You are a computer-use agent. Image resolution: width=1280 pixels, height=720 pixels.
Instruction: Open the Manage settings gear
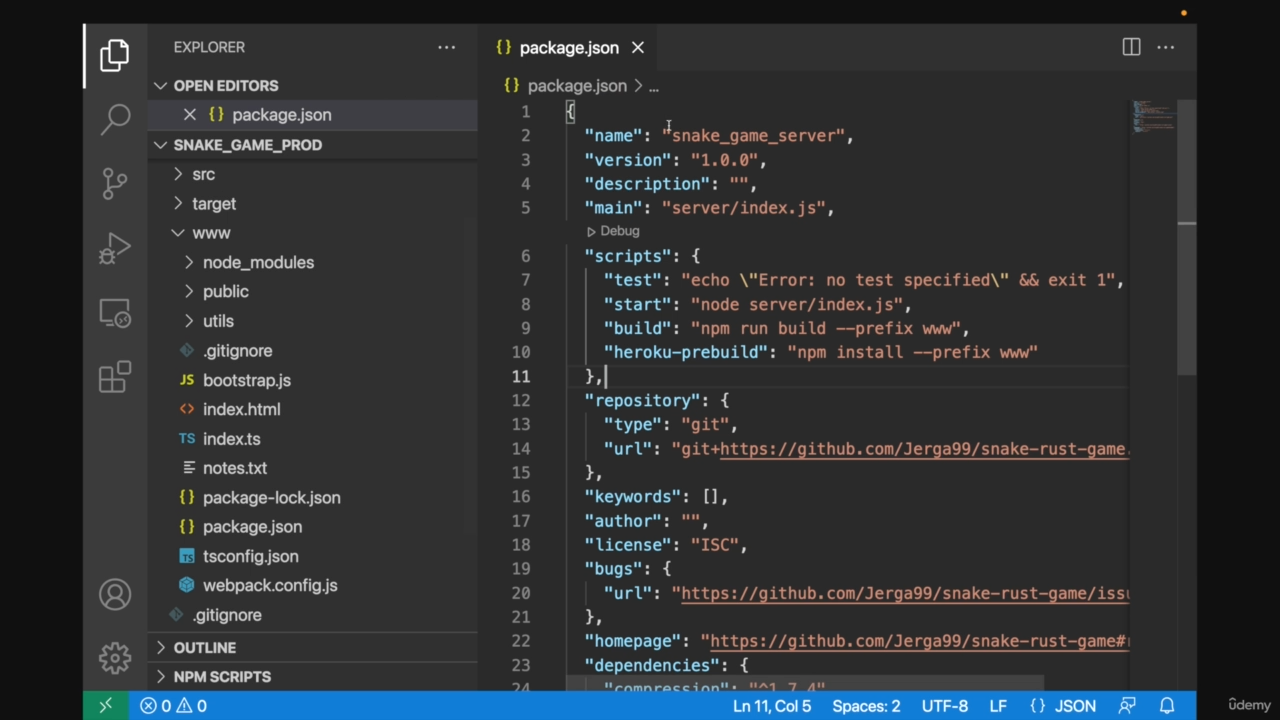[x=115, y=657]
